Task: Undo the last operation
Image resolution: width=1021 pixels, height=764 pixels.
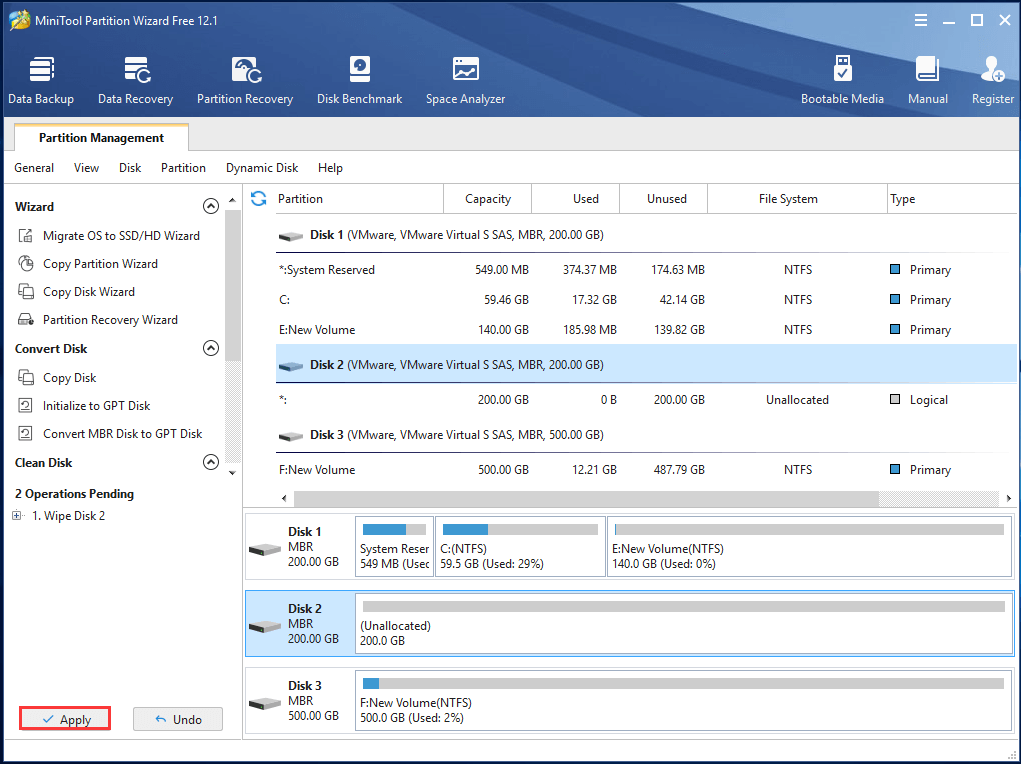Action: 177,718
